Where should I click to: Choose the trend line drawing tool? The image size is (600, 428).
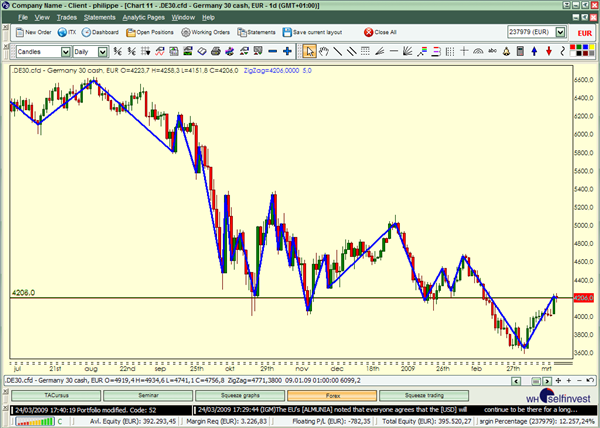pyautogui.click(x=338, y=51)
